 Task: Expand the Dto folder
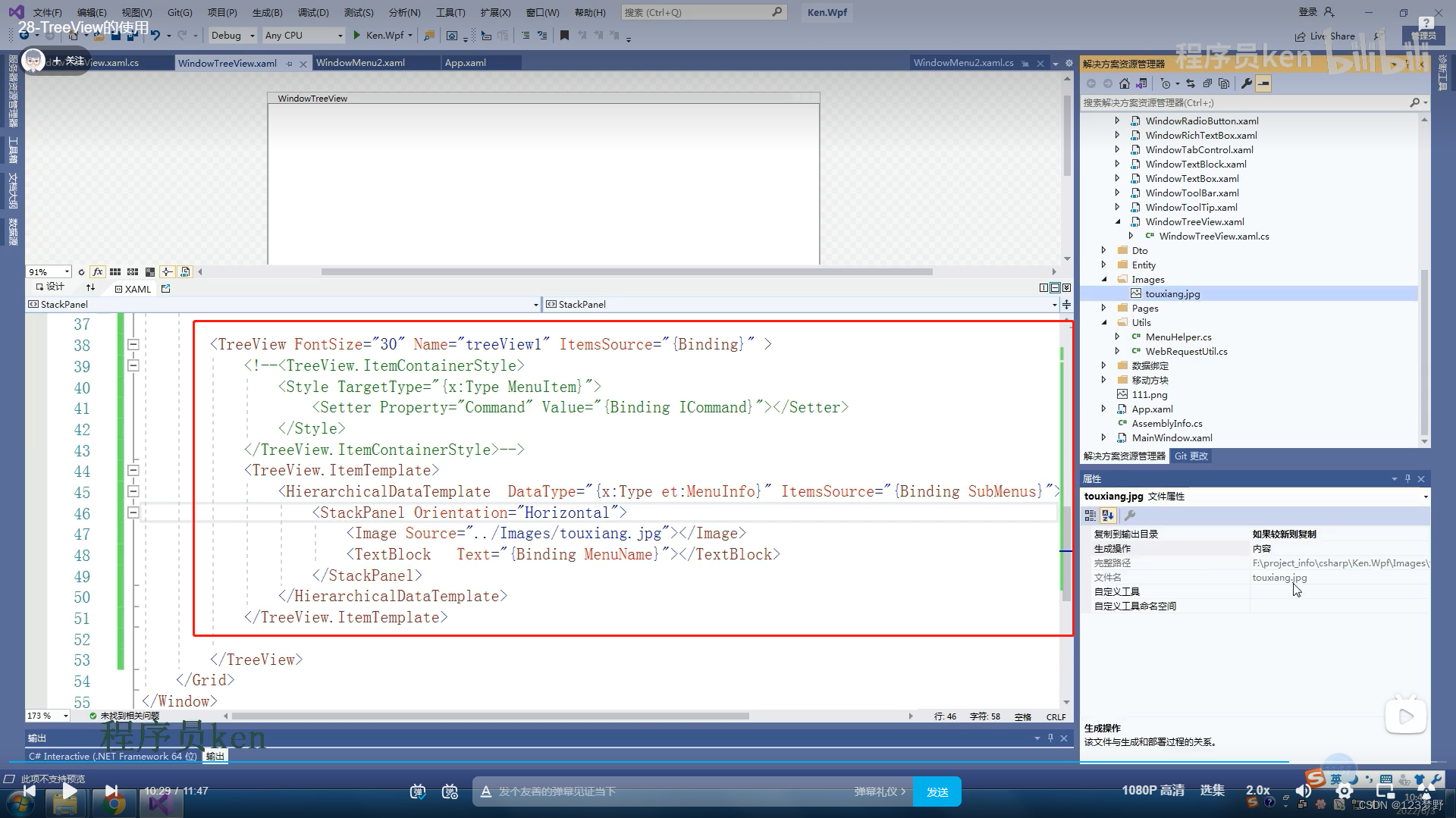tap(1103, 250)
